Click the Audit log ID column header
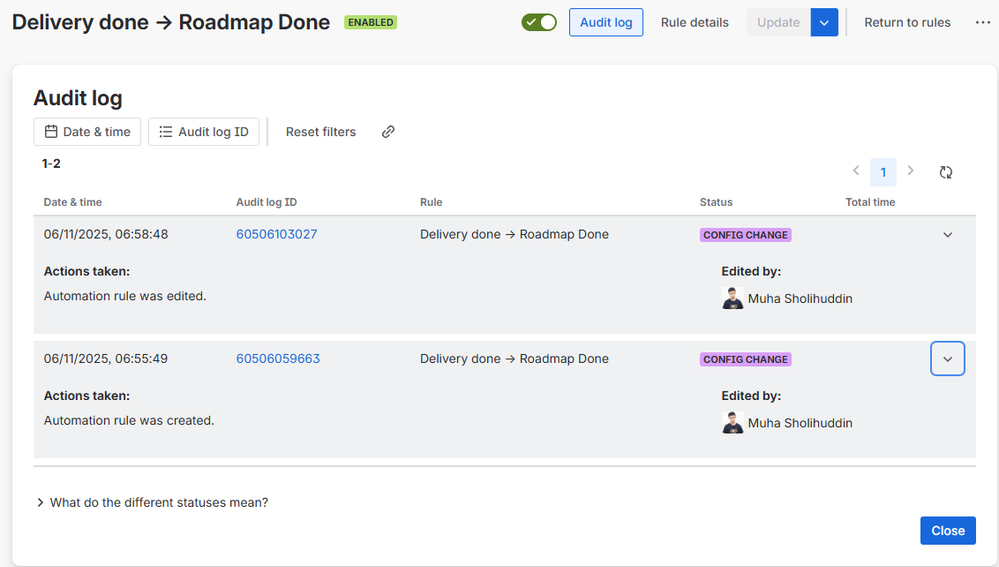 [266, 202]
